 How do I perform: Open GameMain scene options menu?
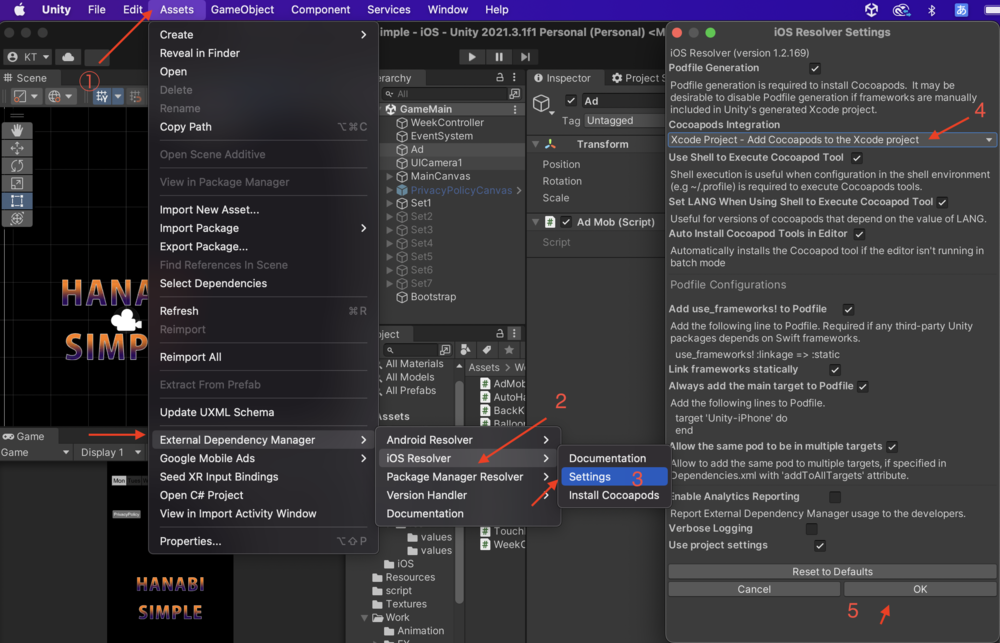tap(515, 109)
